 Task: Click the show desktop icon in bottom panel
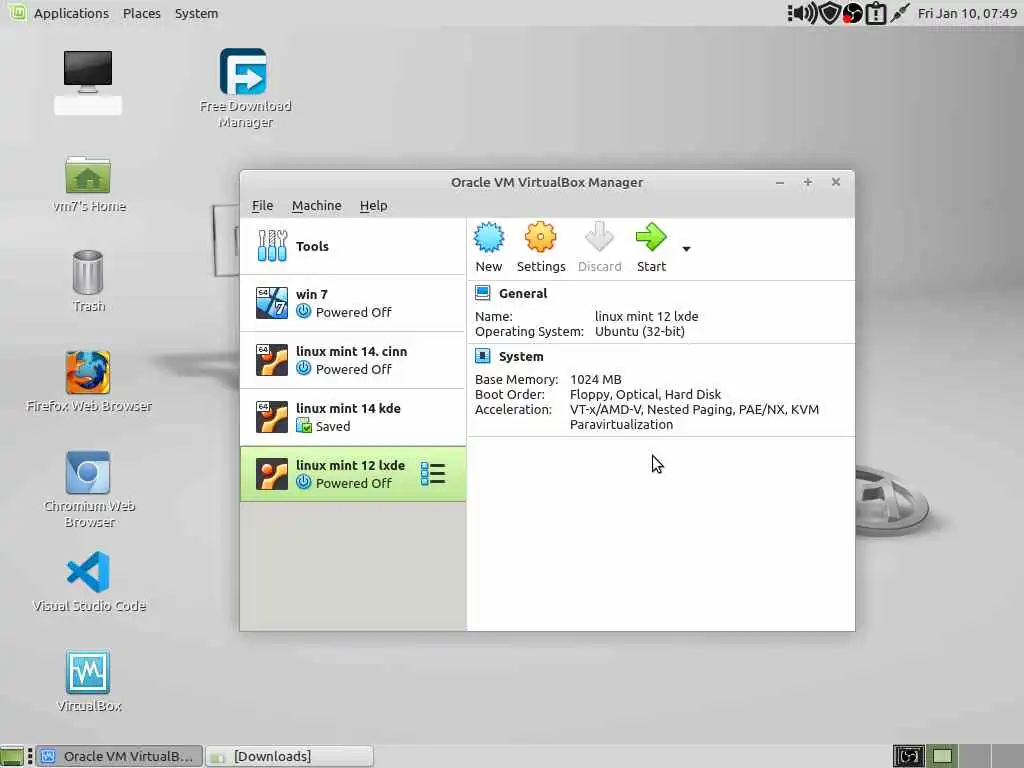click(12, 756)
